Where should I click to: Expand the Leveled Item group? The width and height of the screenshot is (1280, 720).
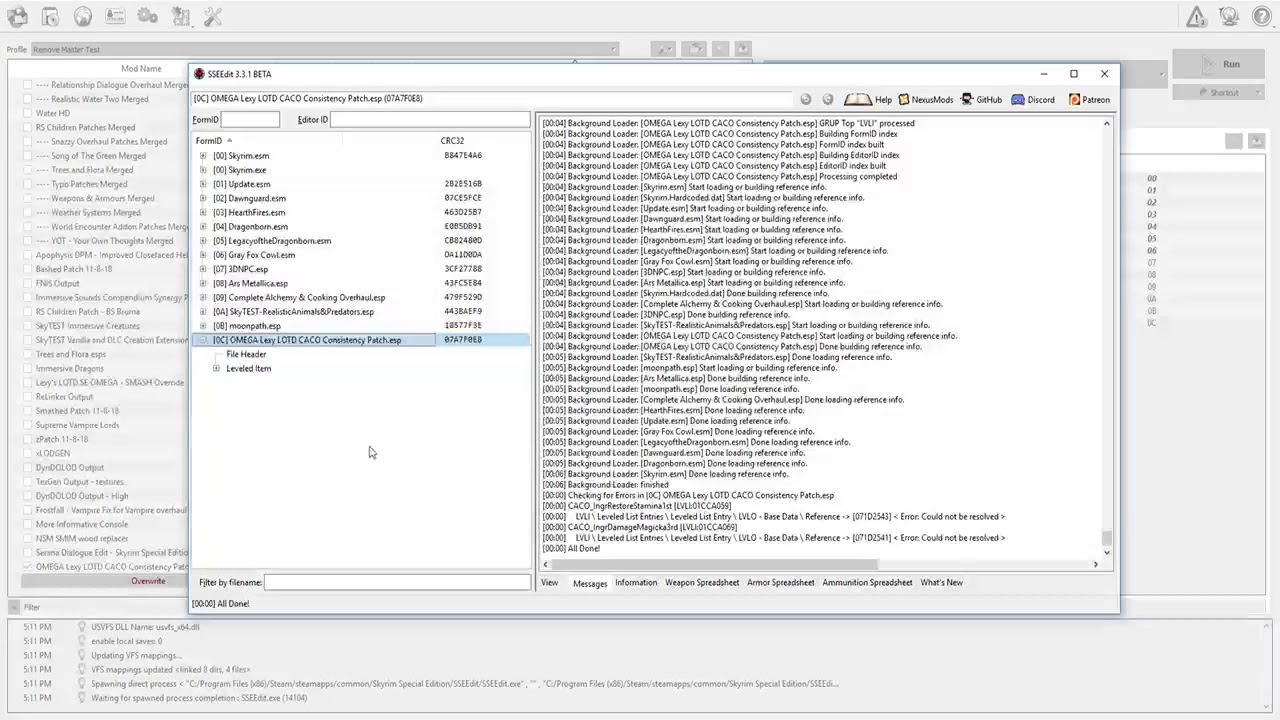tap(216, 369)
